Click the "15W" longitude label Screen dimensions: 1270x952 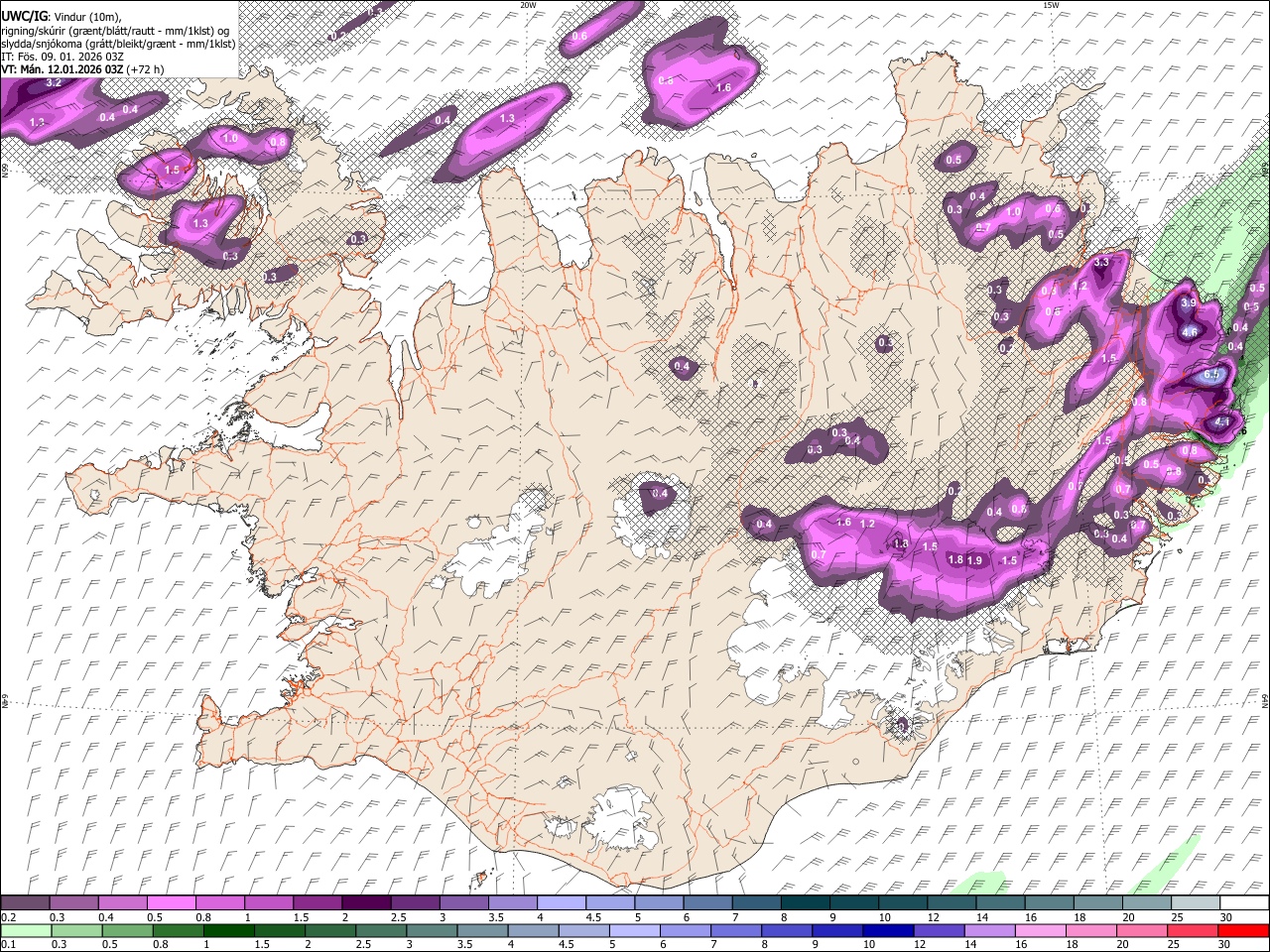pos(1050,5)
